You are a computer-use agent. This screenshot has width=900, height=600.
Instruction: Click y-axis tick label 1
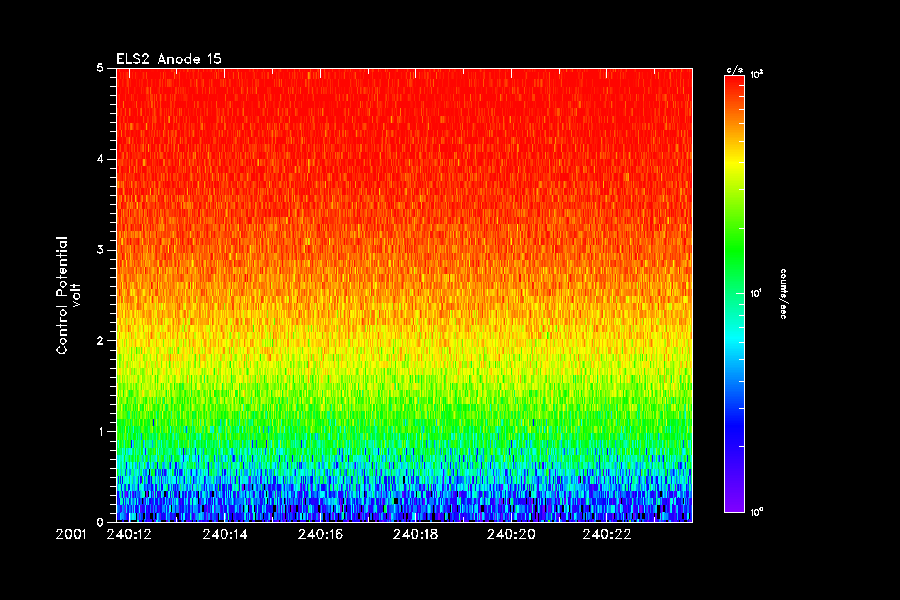(100, 431)
